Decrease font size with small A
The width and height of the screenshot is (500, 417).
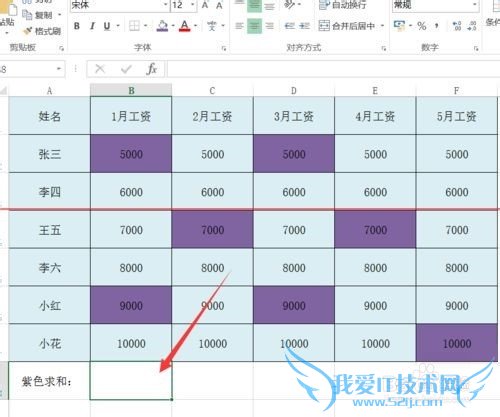pyautogui.click(x=219, y=5)
